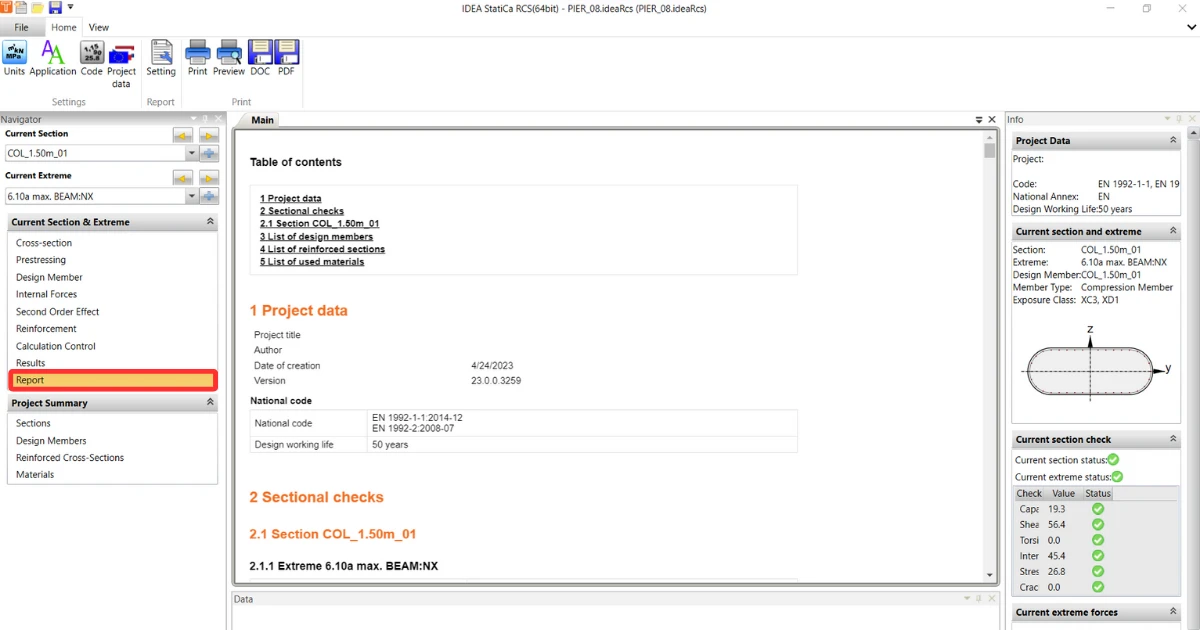Print the report

point(197,58)
